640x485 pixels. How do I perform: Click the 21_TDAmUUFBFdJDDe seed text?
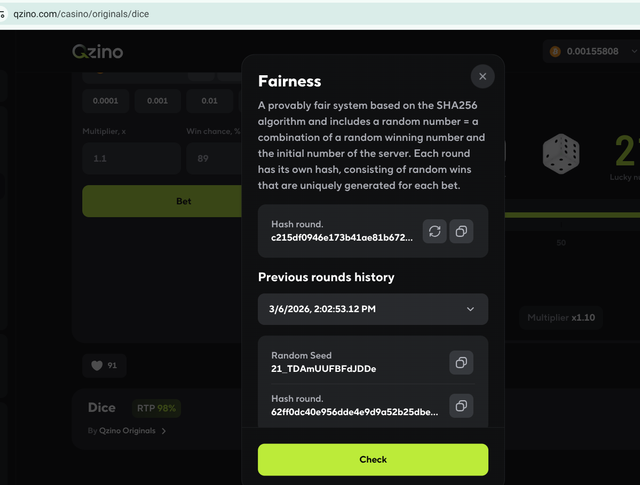(x=324, y=369)
